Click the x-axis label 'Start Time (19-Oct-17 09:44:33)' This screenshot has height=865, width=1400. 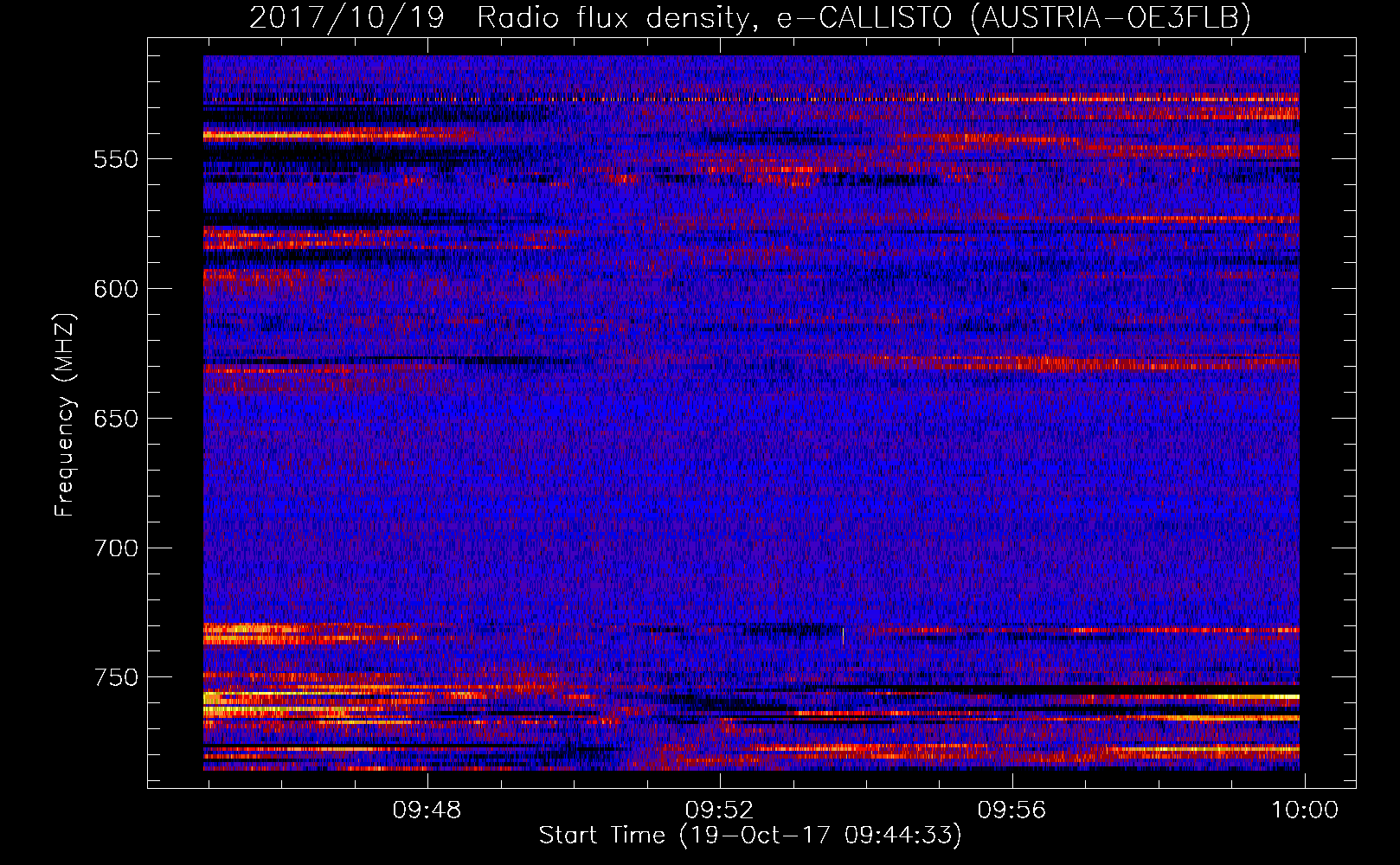(750, 836)
